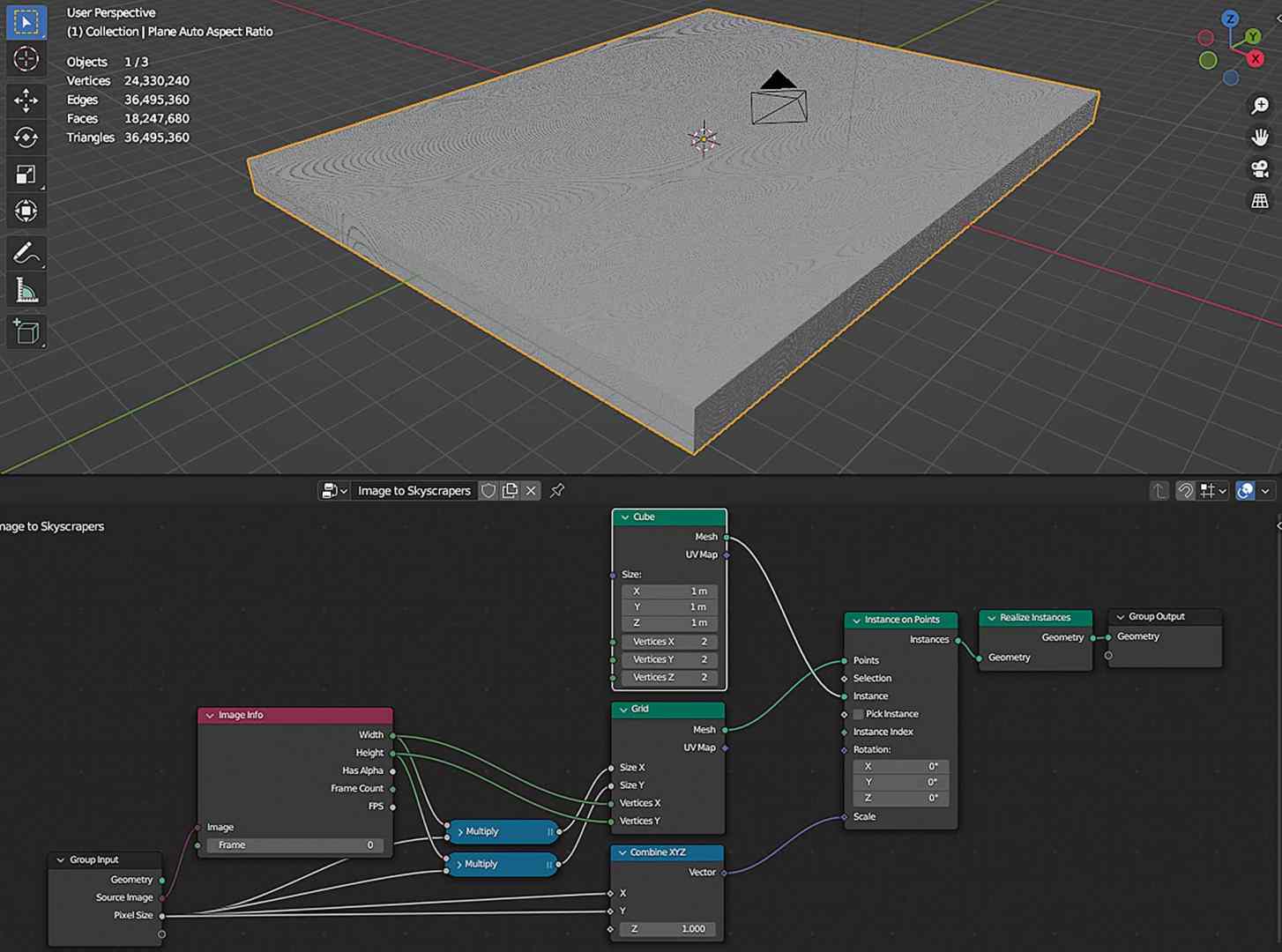1282x952 pixels.
Task: Select the Rotate tool
Action: coord(26,138)
